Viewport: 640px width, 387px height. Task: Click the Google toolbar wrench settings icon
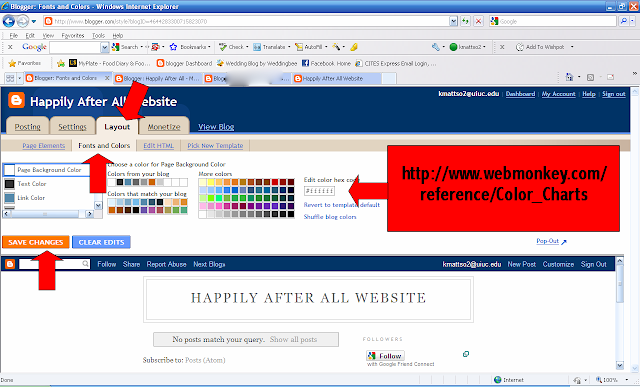point(436,47)
